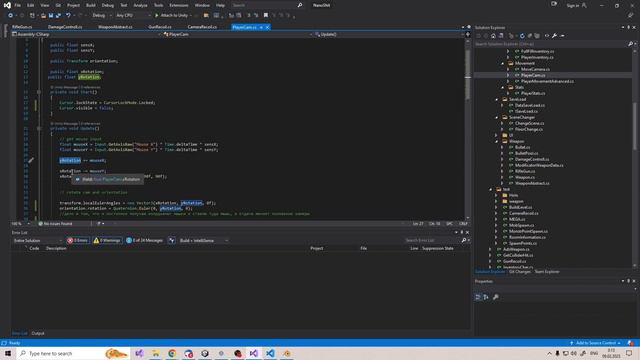The height and width of the screenshot is (360, 640).
Task: Click Refresh icon in Solution Explorer toolbar
Action: click(x=522, y=36)
